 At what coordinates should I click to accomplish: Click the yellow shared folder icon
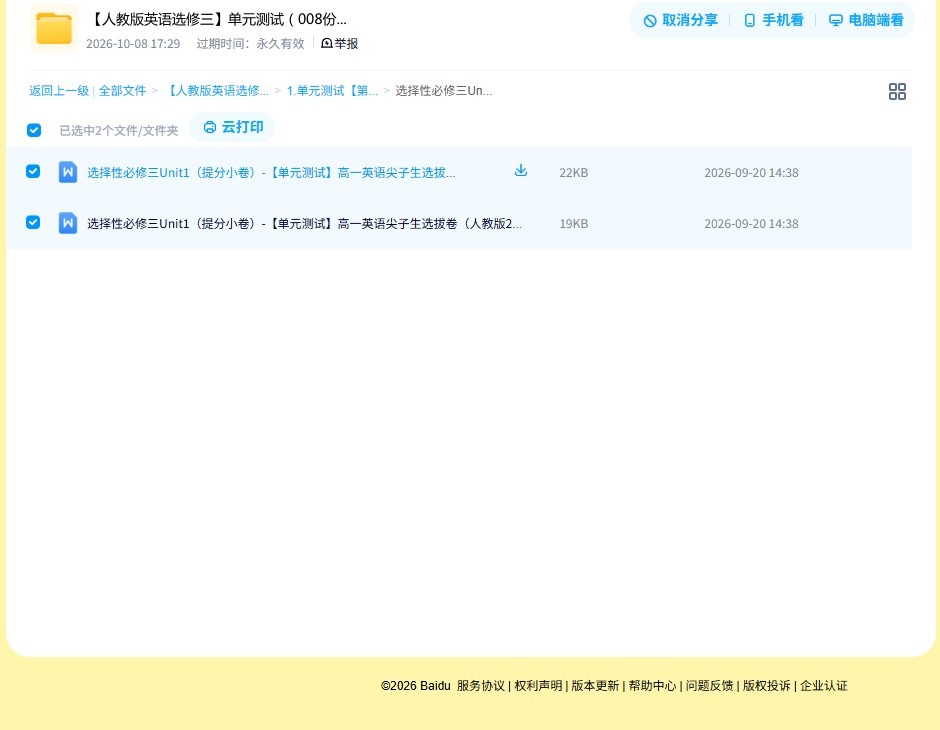(x=54, y=28)
